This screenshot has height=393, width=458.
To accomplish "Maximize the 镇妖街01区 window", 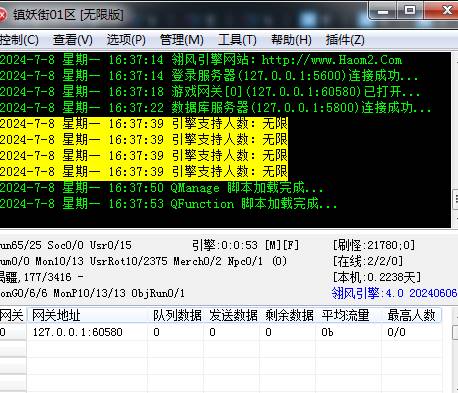I will click(x=410, y=11).
